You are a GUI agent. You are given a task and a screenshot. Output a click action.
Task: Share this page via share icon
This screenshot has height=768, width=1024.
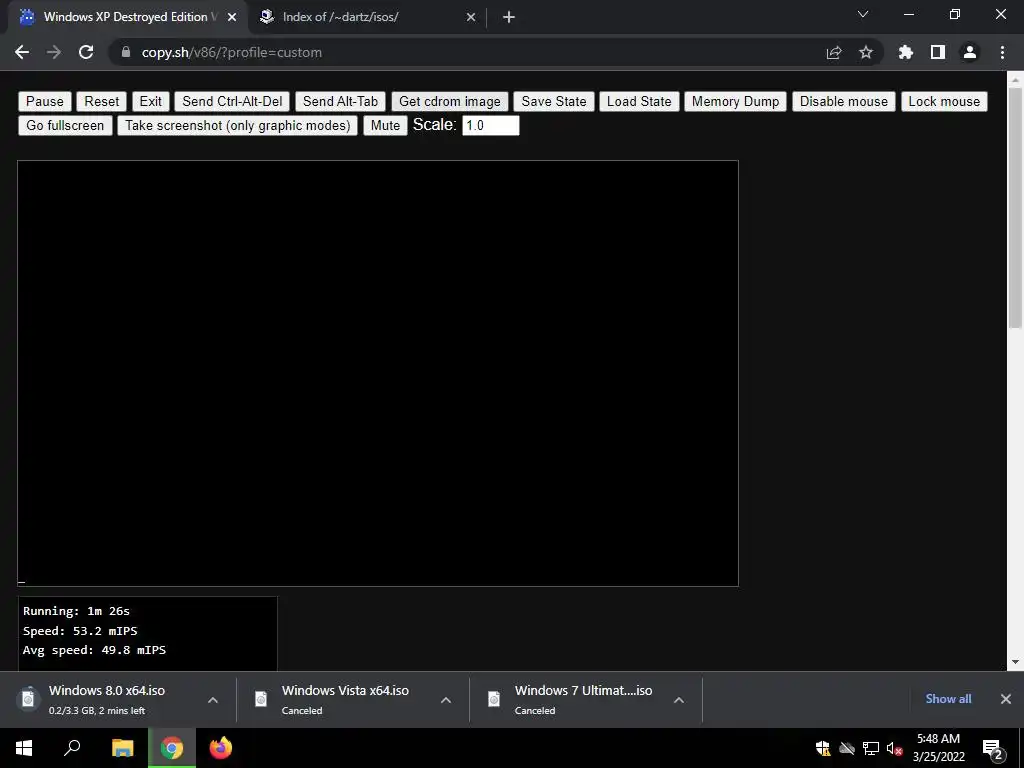[834, 52]
